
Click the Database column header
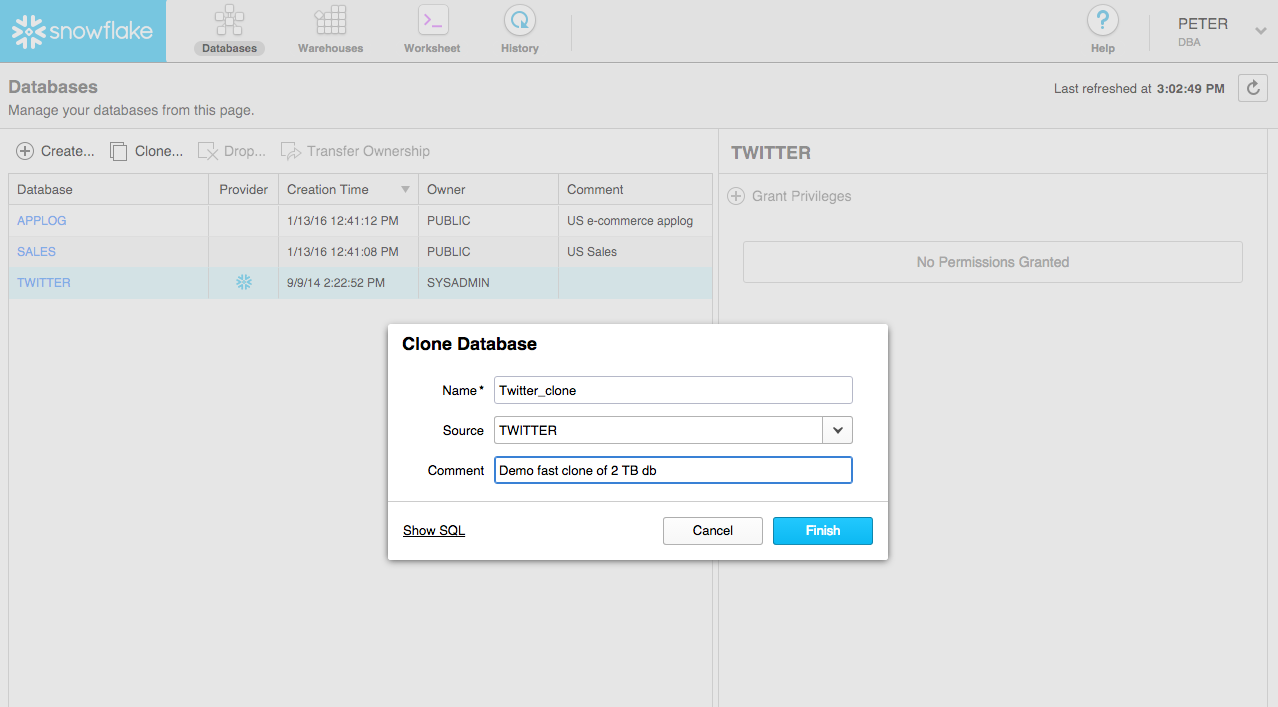click(x=108, y=189)
